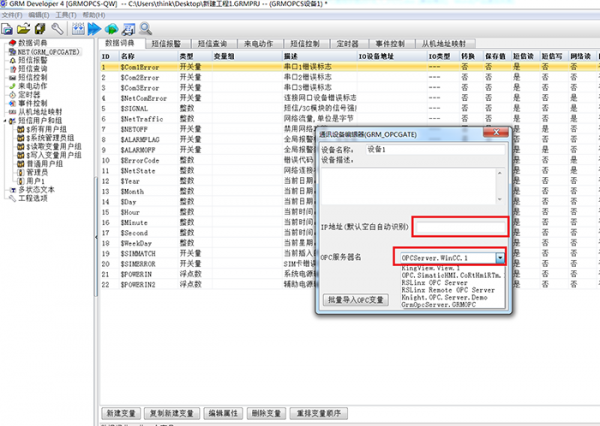Viewport: 600px width, 426px height.
Task: Switch to the 短信控制 tab
Action: [305, 44]
